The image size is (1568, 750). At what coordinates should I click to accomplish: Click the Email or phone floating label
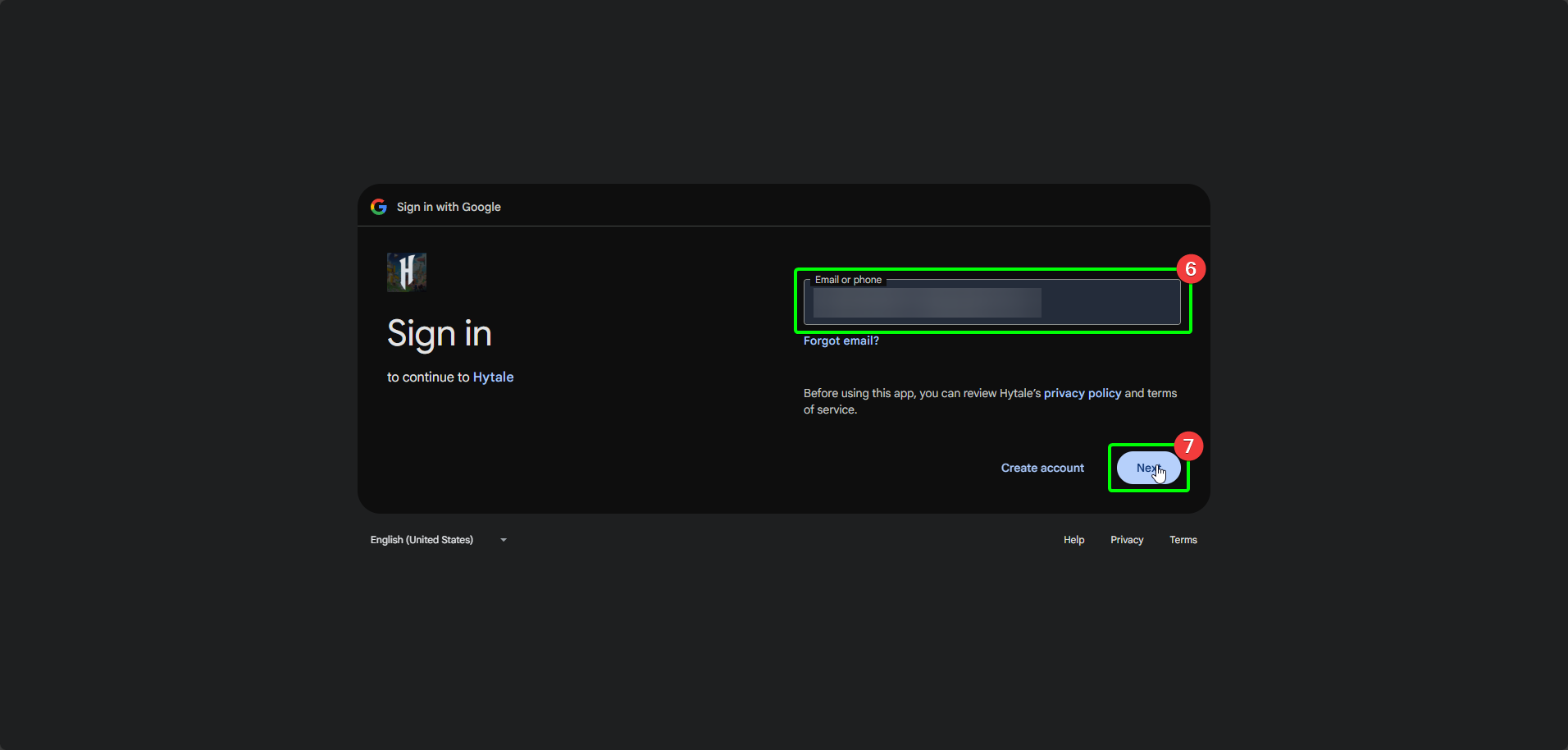[848, 280]
